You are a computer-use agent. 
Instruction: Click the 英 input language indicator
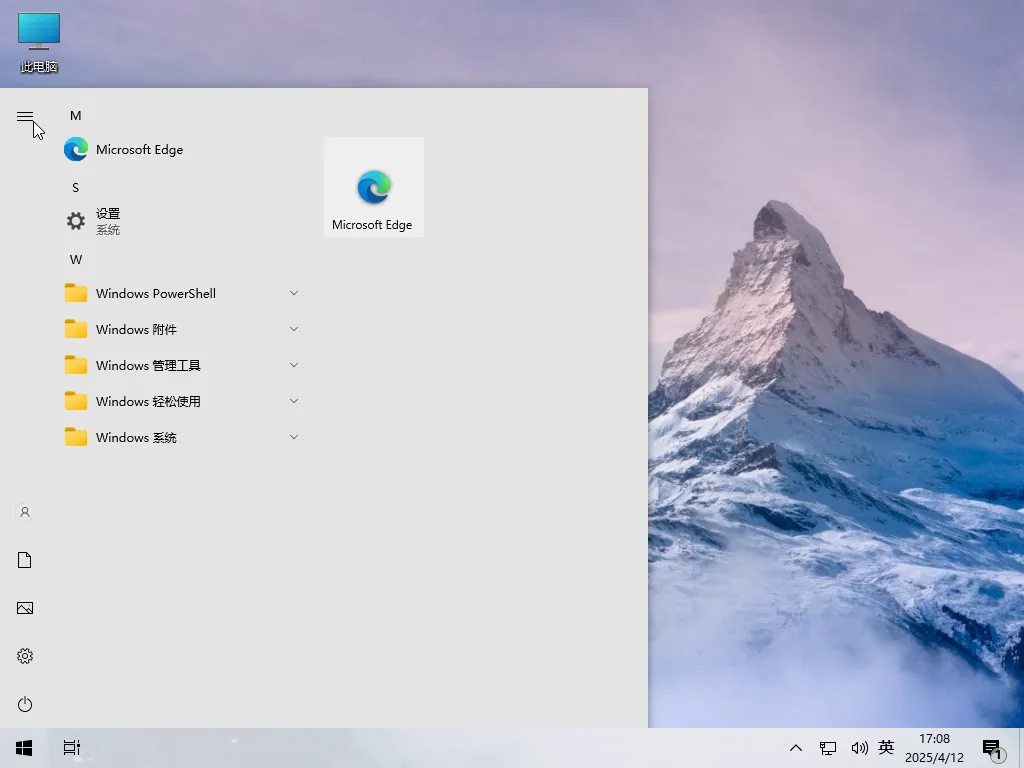(886, 747)
